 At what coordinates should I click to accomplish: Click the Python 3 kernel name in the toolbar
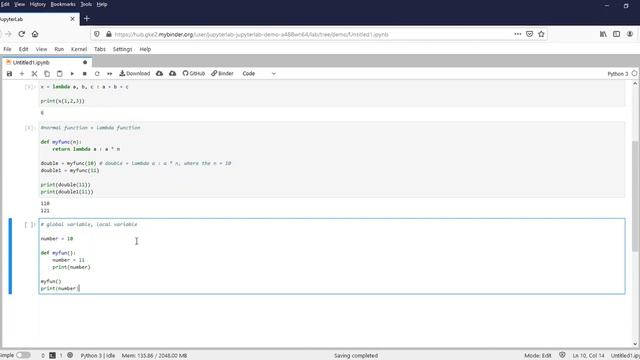click(x=618, y=74)
